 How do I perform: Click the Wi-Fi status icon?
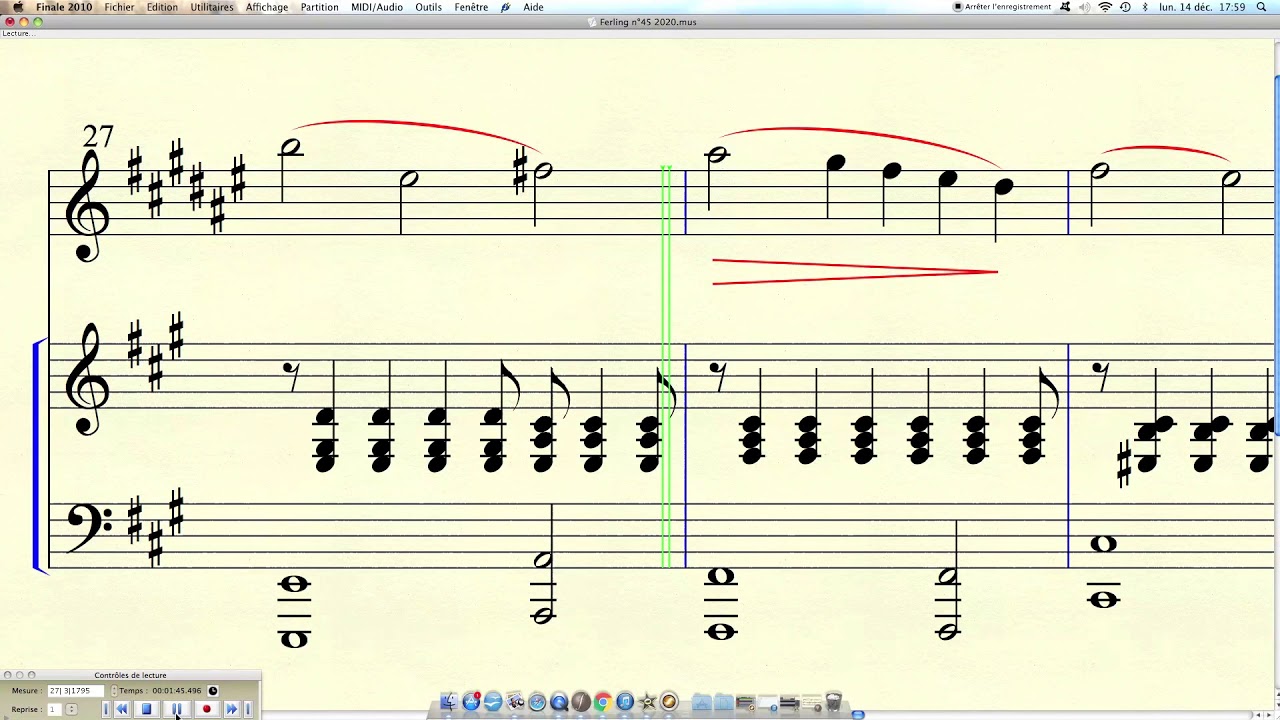(1105, 7)
